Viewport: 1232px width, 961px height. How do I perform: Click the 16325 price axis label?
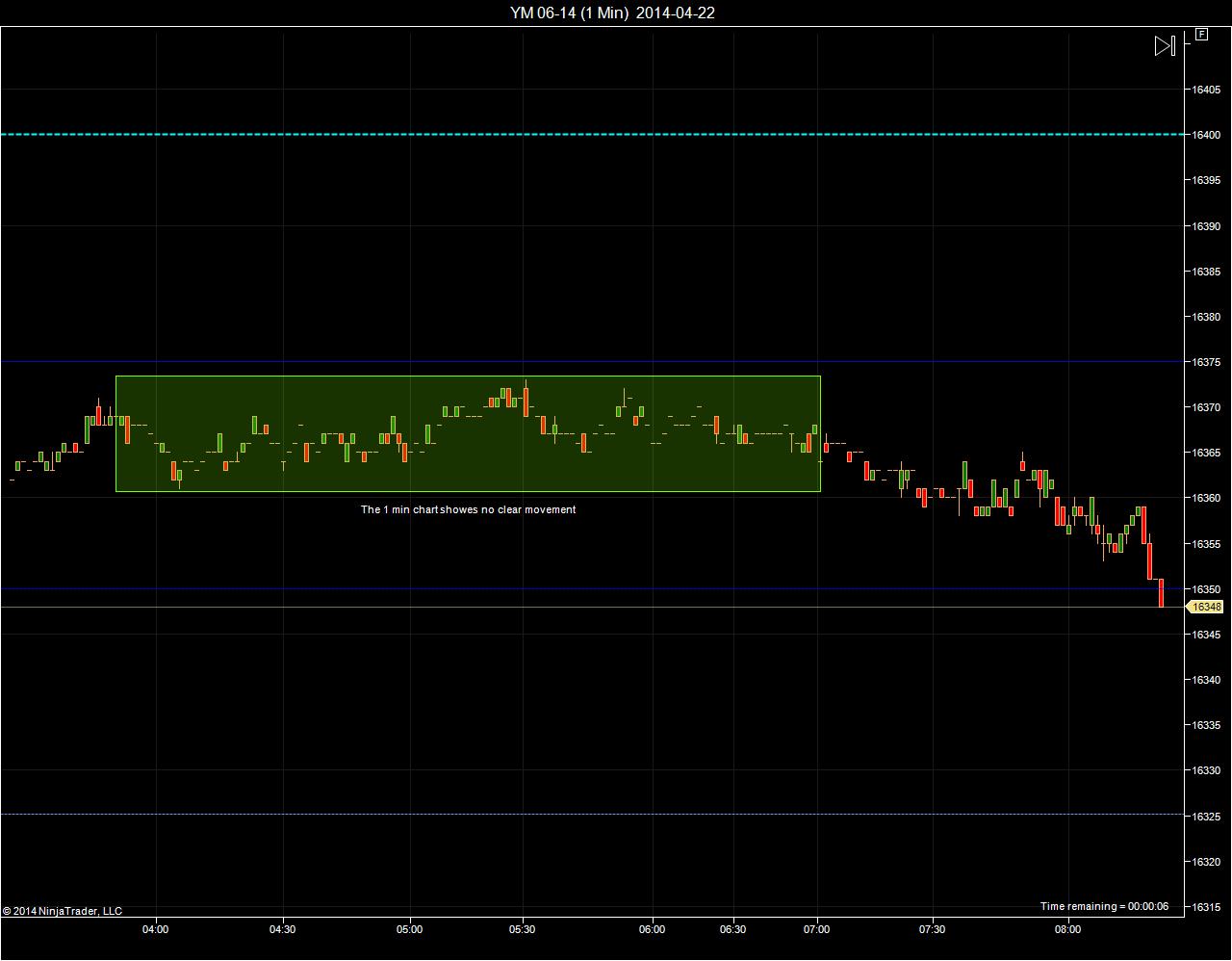[1206, 817]
